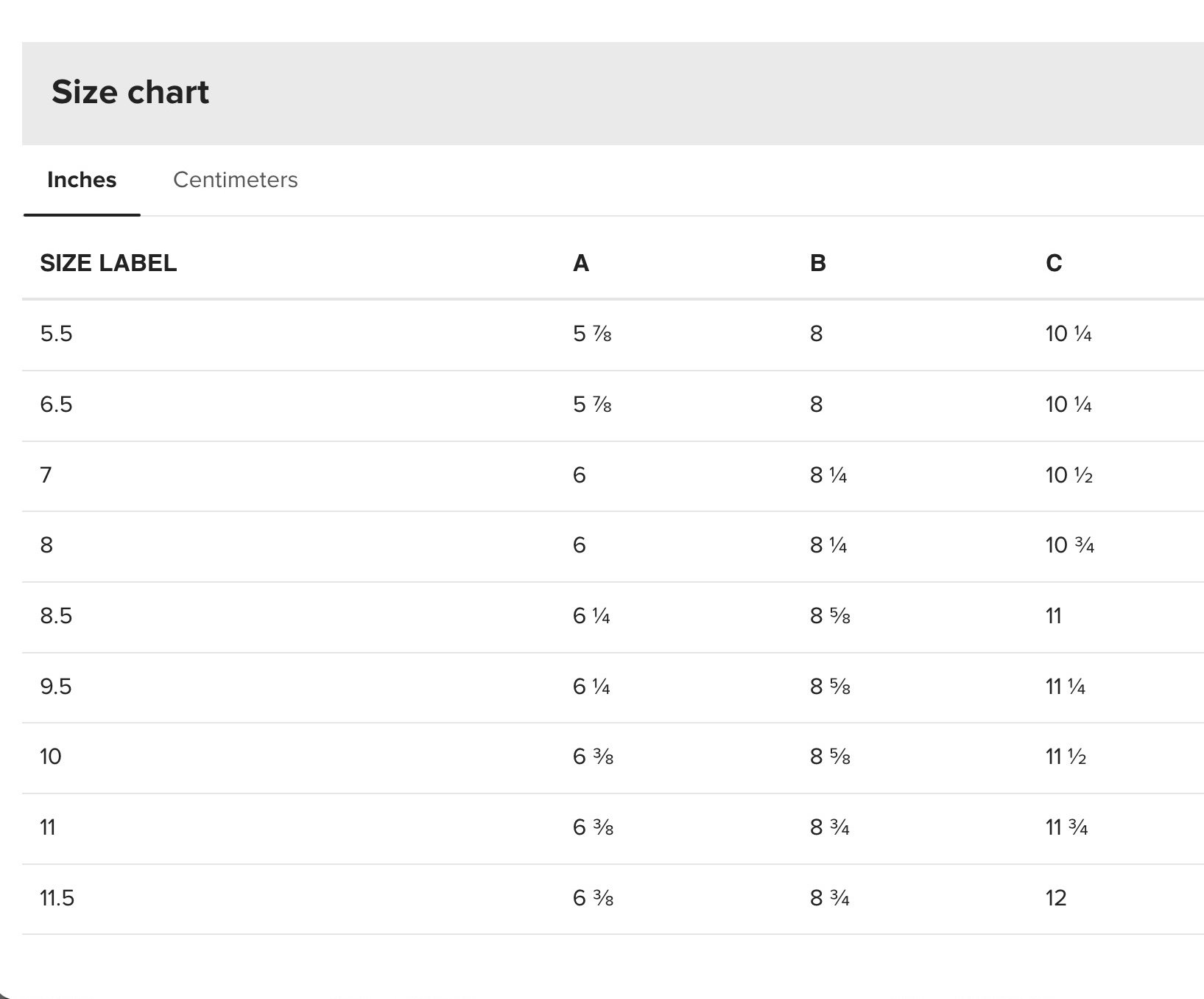Click C value 10 ½ for size 7
Screen dimensions: 1204x999
[x=1069, y=475]
